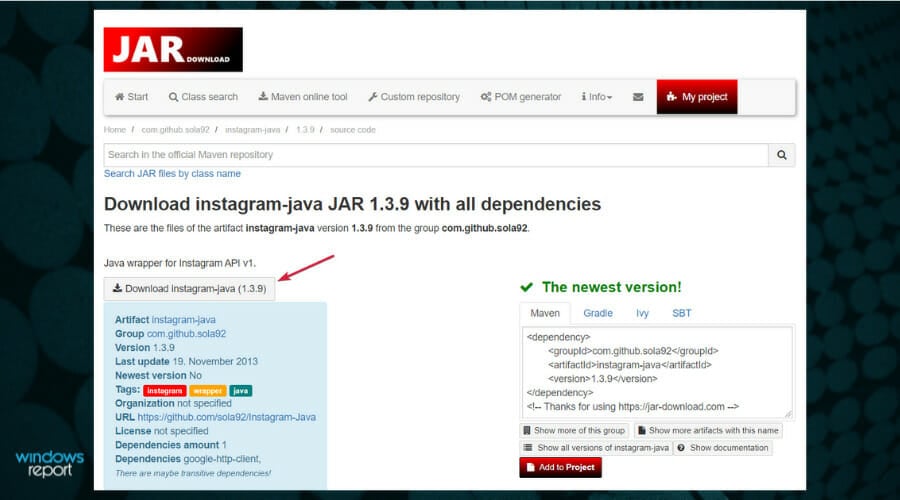Click the download arrow icon on Download button
Screen dimensions: 900x500
click(x=118, y=288)
